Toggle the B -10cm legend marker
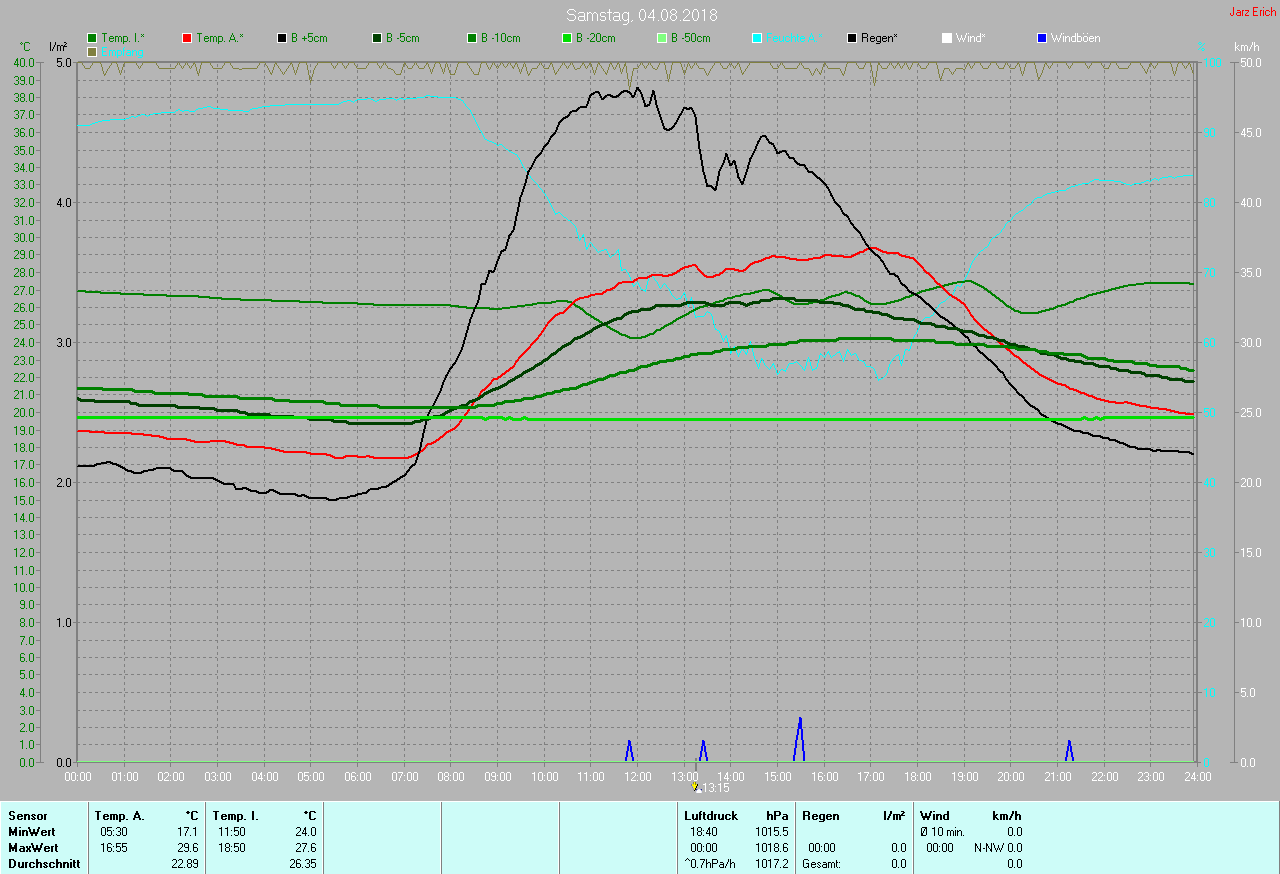 click(472, 38)
